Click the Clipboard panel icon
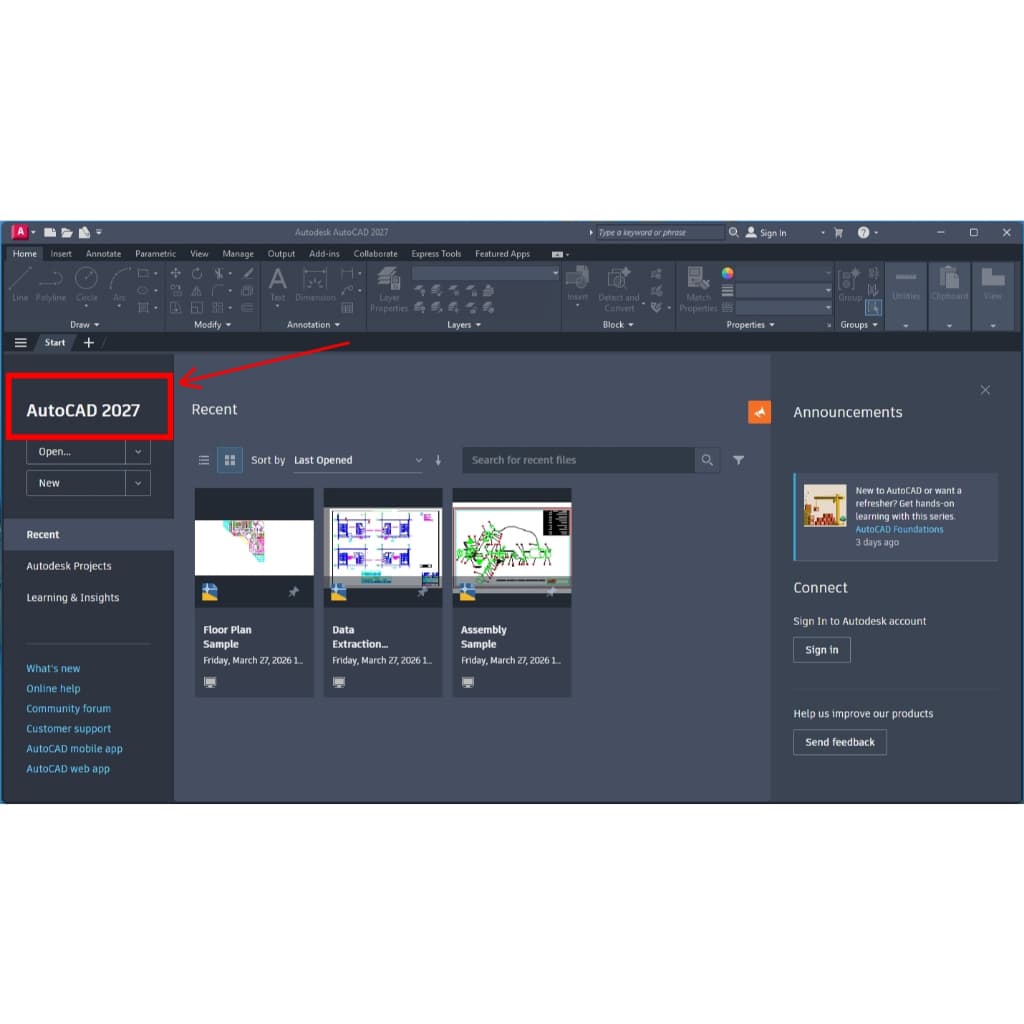This screenshot has height=1024, width=1024. click(x=950, y=285)
